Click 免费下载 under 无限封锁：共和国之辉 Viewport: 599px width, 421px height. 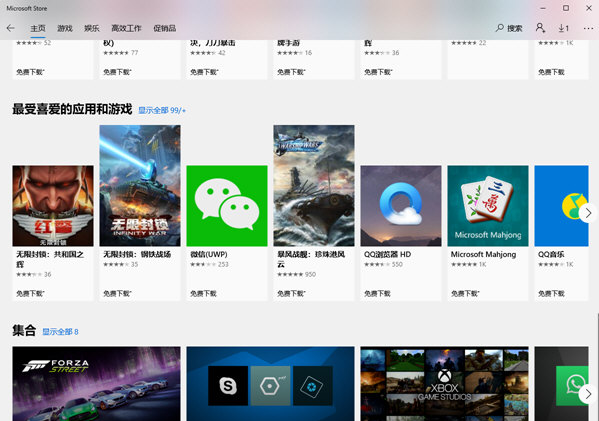[x=30, y=293]
